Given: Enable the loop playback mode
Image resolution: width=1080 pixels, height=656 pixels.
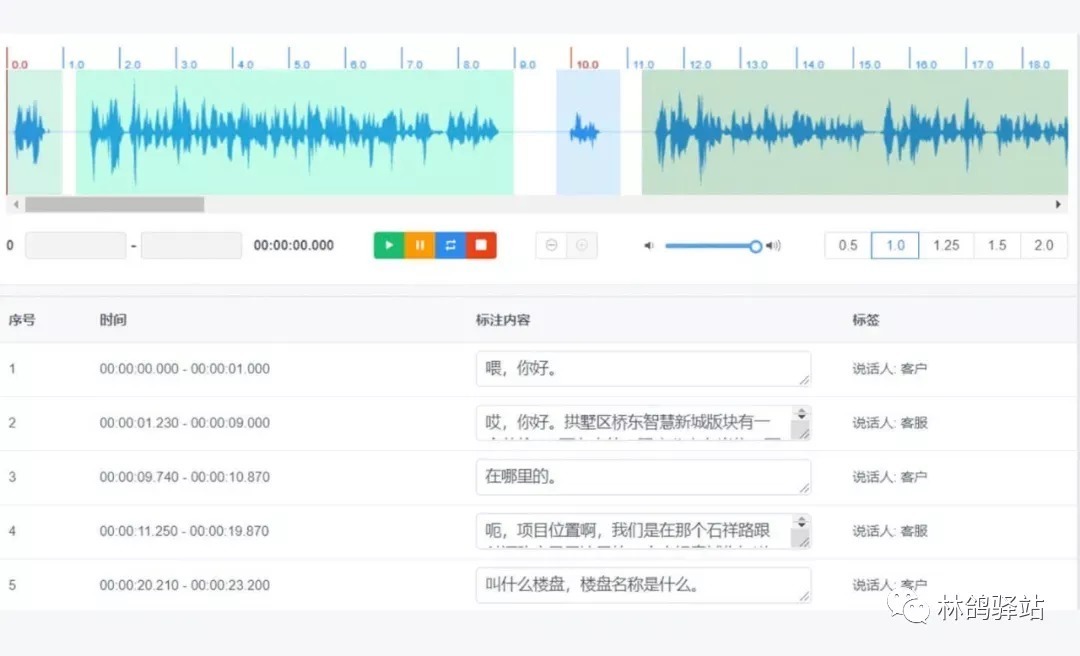Looking at the screenshot, I should pyautogui.click(x=450, y=245).
